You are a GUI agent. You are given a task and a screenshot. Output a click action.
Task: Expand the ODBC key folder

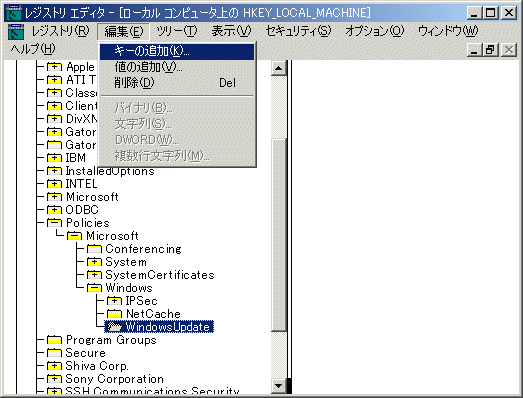pyautogui.click(x=54, y=210)
